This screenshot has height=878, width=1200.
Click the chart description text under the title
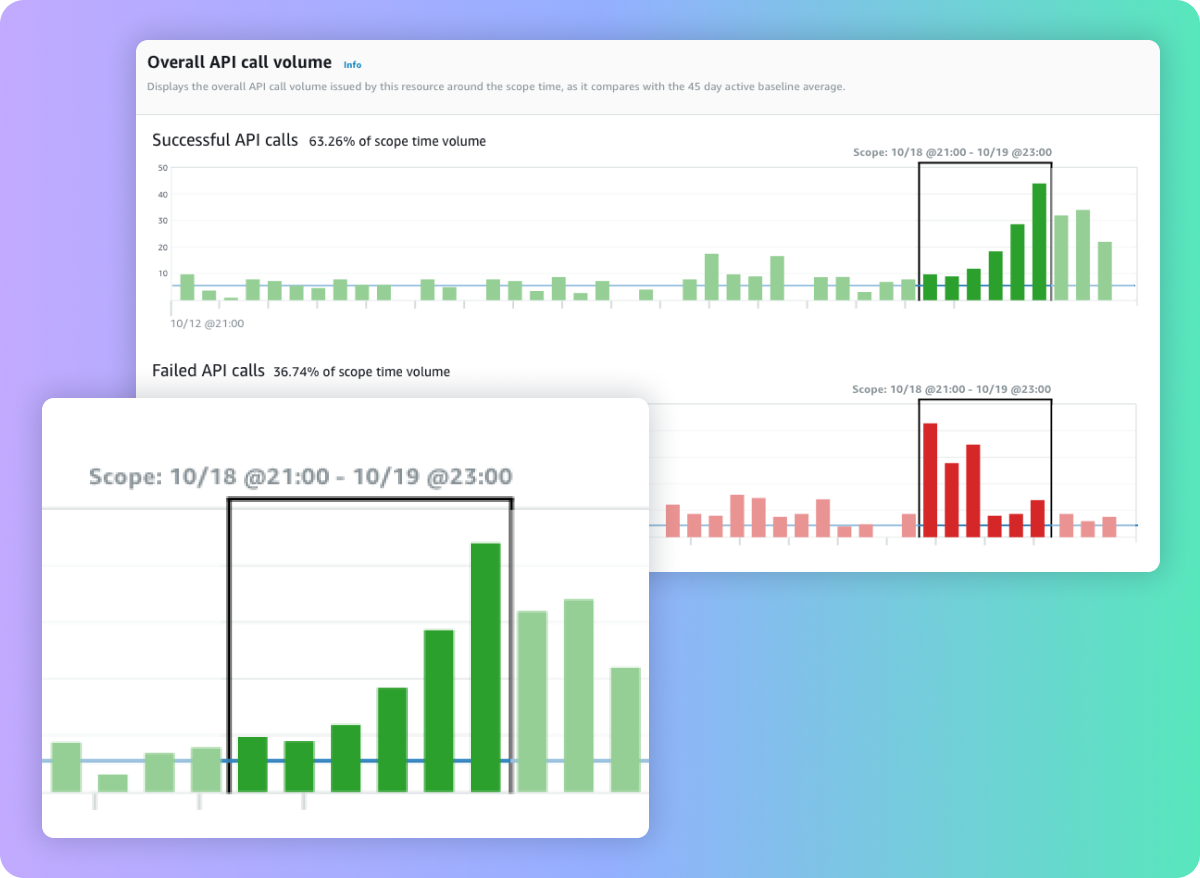[x=496, y=87]
